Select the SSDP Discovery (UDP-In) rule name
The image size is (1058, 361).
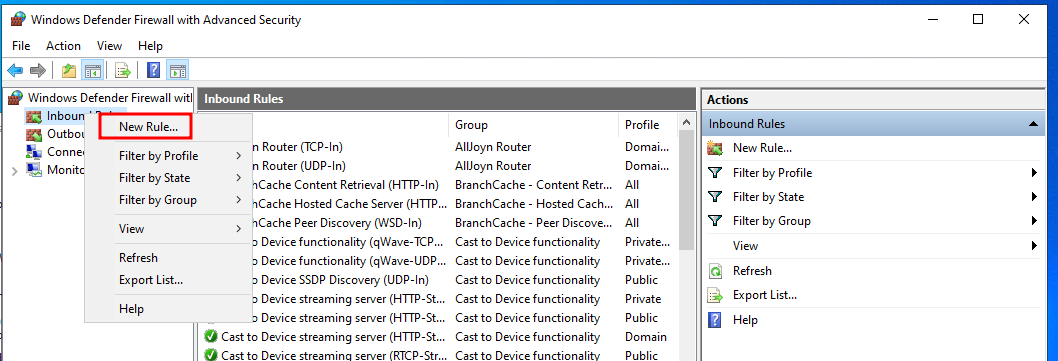[x=341, y=280]
